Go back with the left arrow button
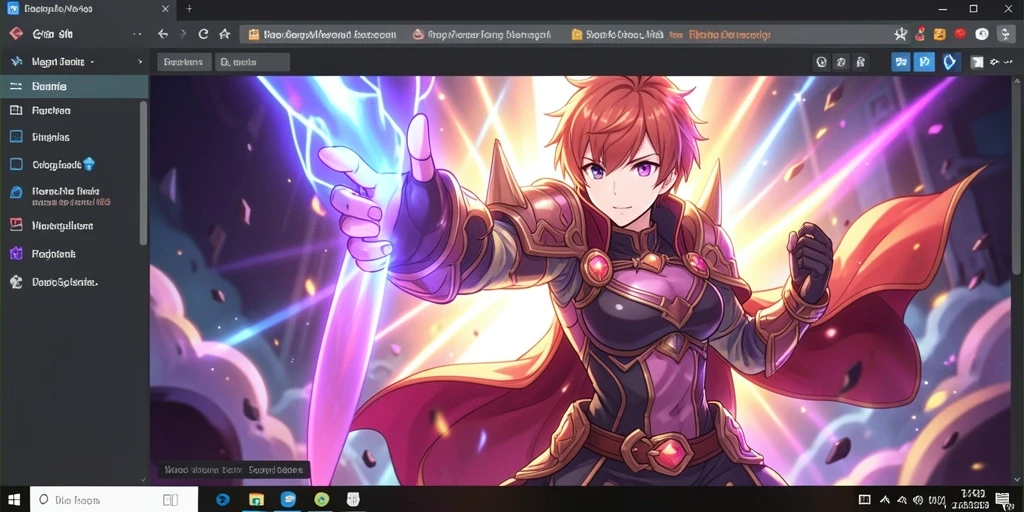This screenshot has height=512, width=1024. pyautogui.click(x=163, y=34)
